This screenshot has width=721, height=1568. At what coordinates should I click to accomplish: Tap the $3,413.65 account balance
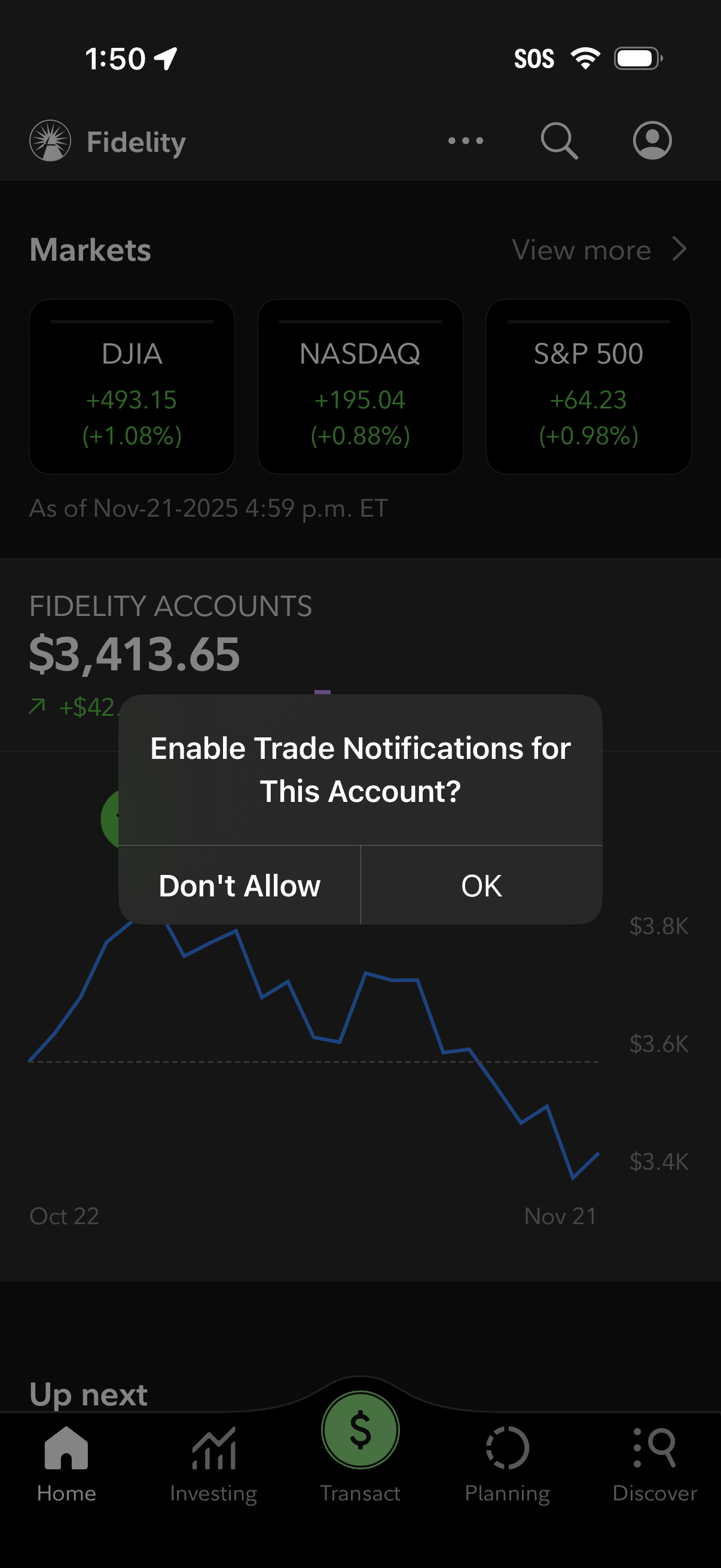[135, 654]
